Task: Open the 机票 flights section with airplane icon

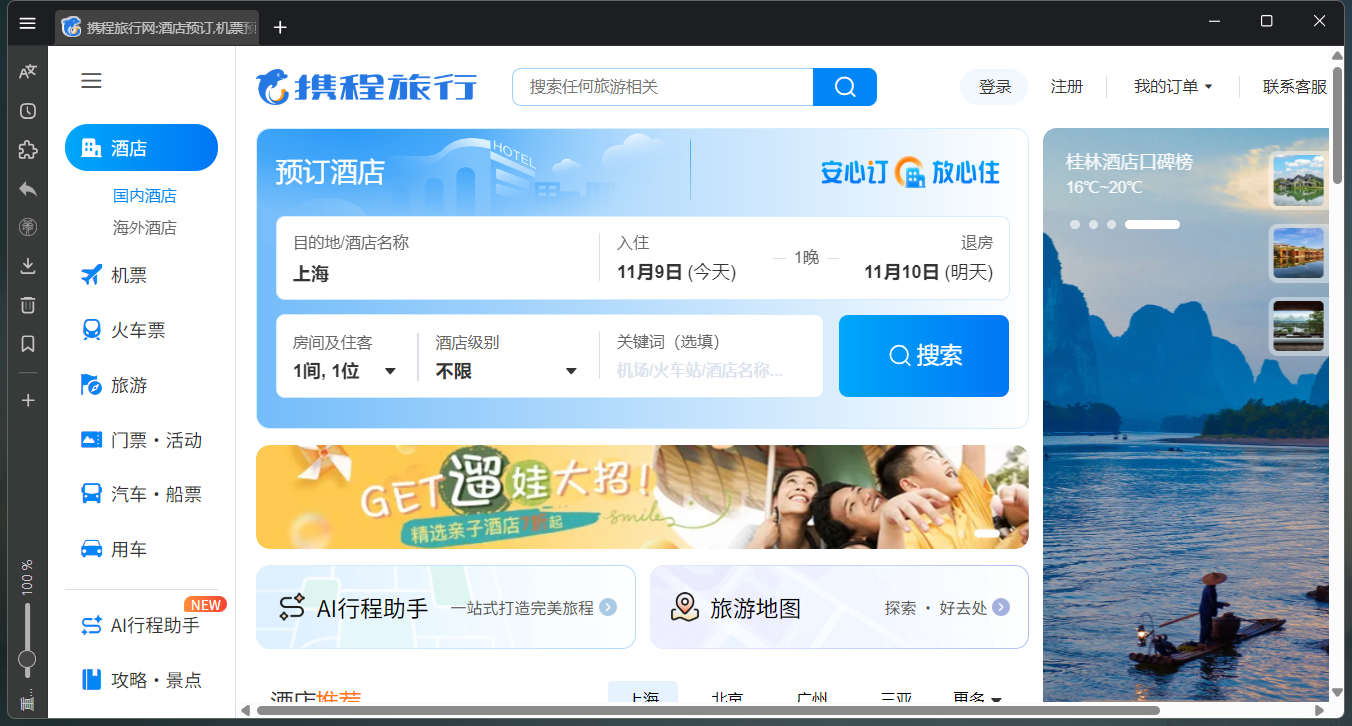Action: click(92, 275)
